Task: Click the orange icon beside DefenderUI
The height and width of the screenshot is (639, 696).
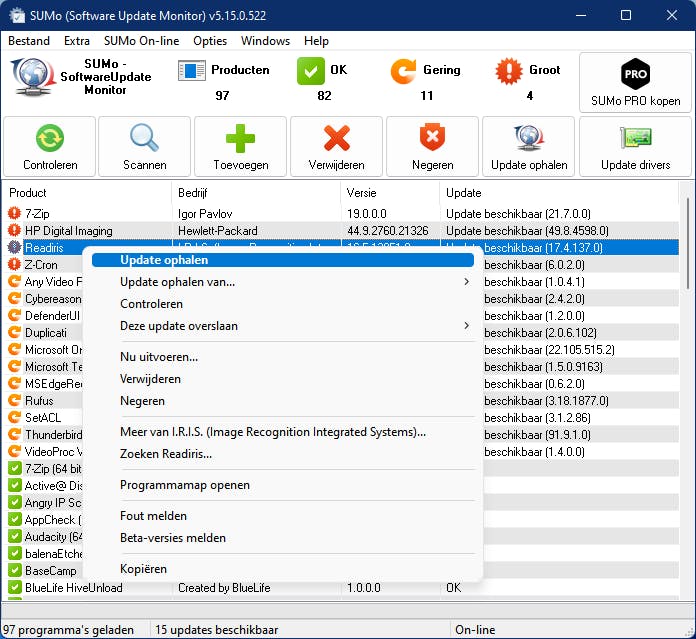Action: (14, 316)
